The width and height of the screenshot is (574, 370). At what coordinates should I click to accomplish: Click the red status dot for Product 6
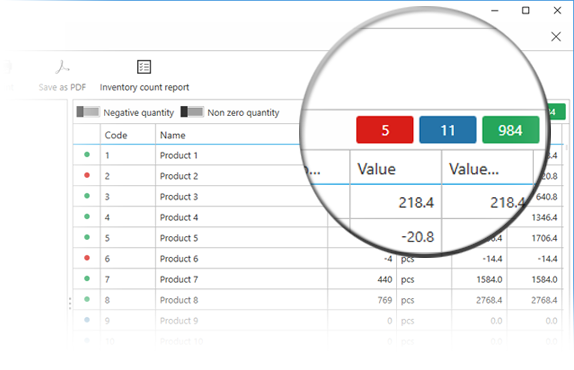87,258
